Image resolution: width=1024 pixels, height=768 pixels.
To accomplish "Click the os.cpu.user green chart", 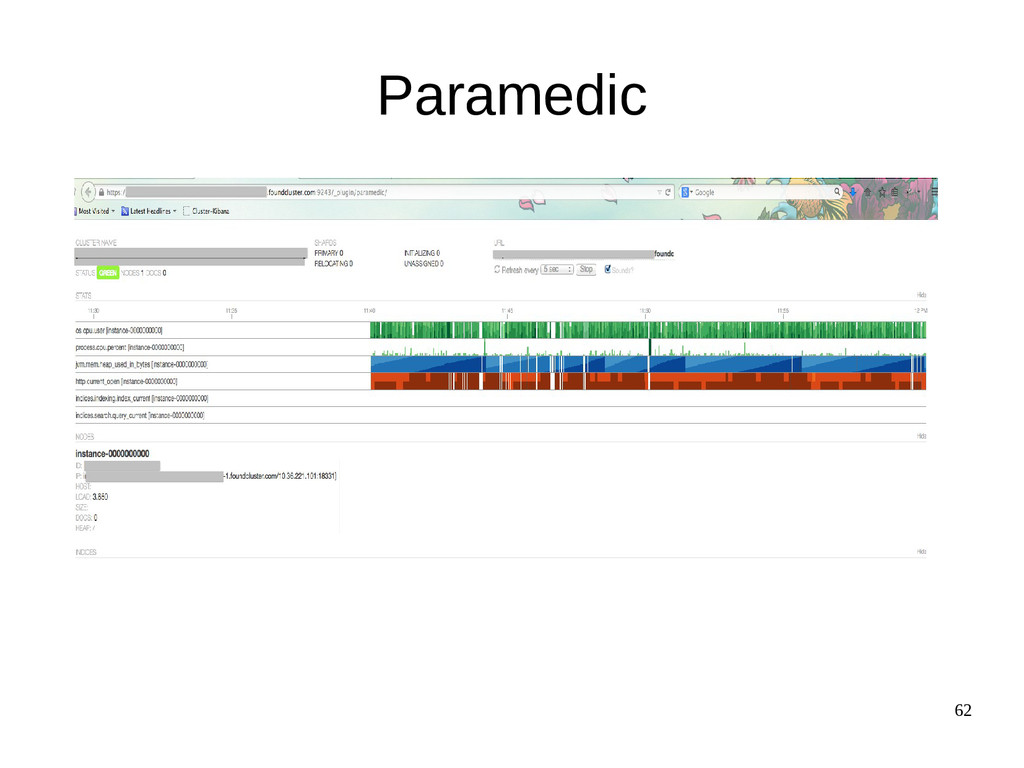I will [x=648, y=330].
